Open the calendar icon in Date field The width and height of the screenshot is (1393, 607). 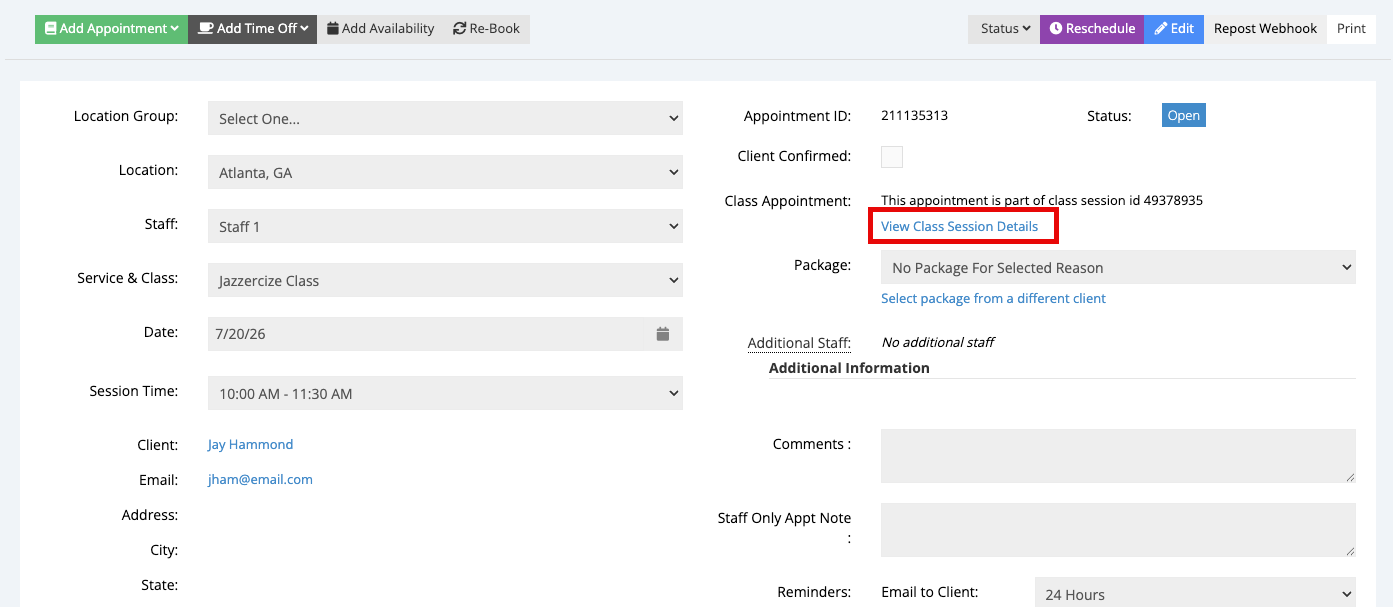662,334
